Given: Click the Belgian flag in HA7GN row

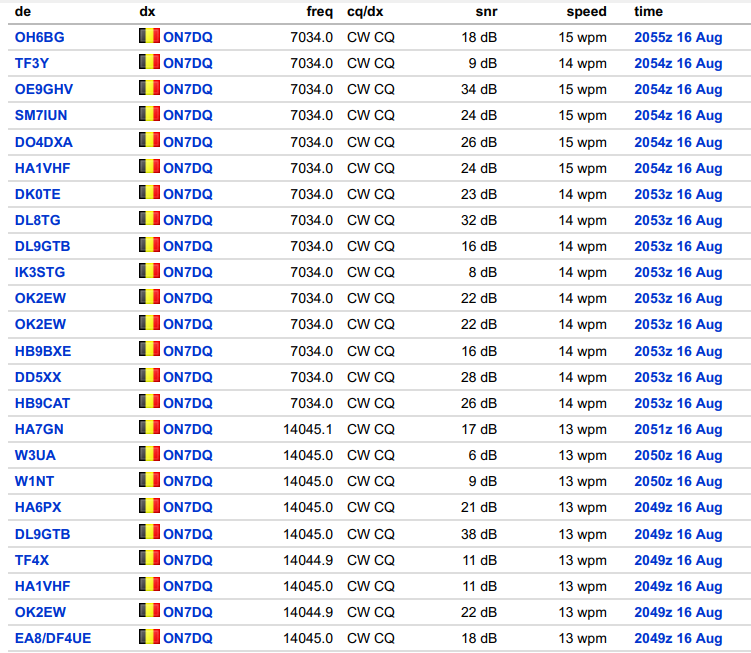Looking at the screenshot, I should (149, 427).
